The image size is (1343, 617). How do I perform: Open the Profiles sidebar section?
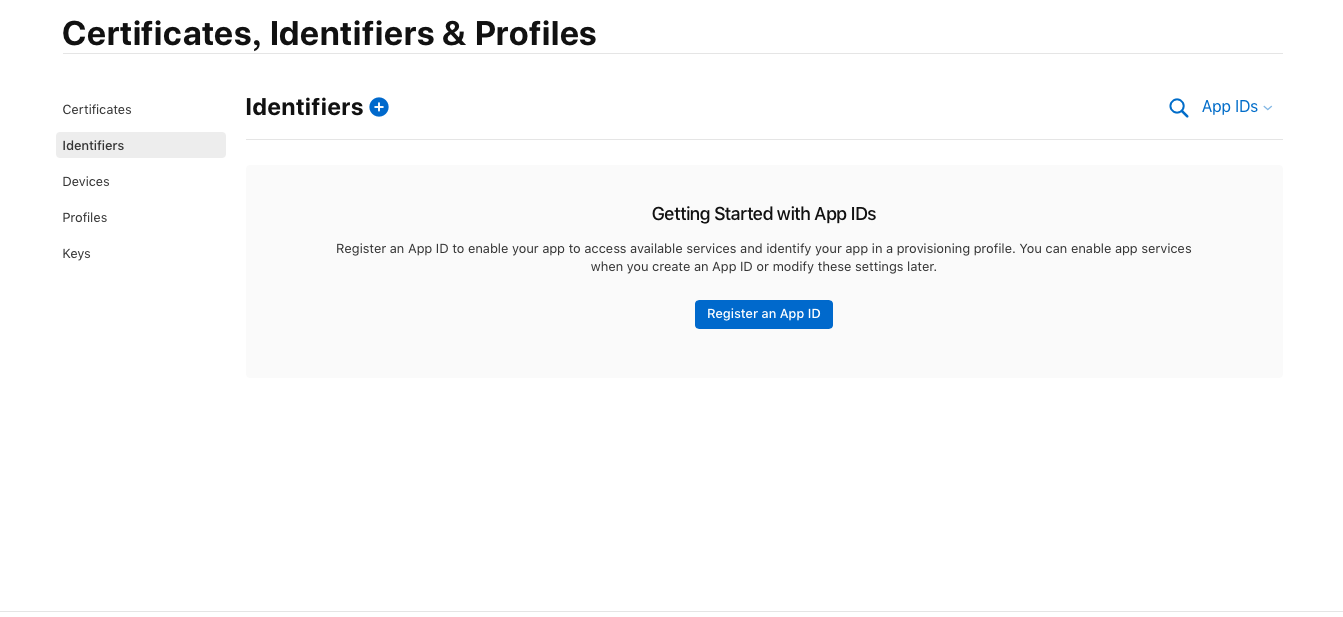coord(85,217)
